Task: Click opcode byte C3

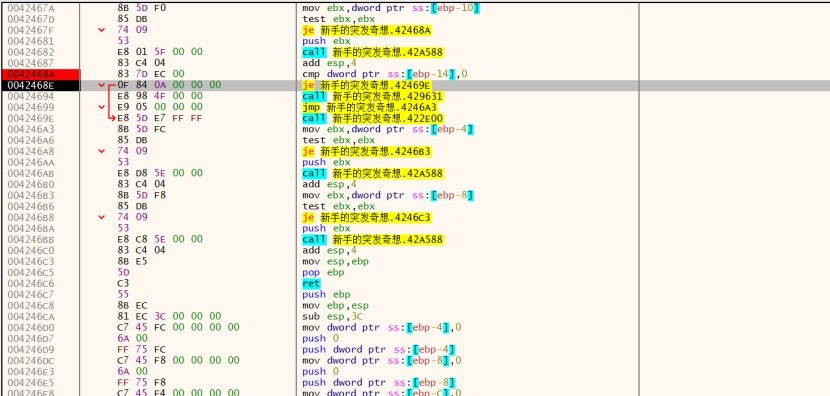Action: [x=123, y=284]
